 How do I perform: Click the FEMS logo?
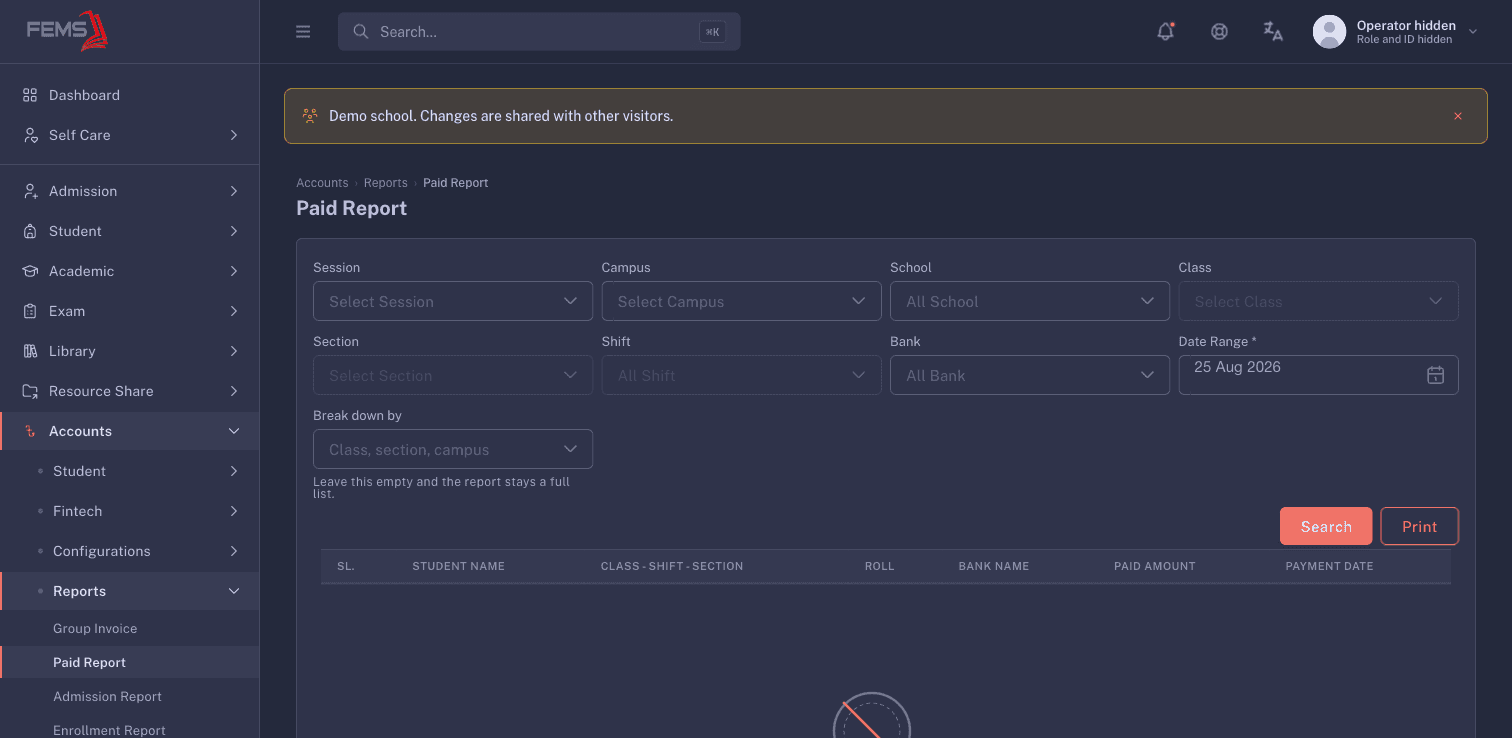67,31
